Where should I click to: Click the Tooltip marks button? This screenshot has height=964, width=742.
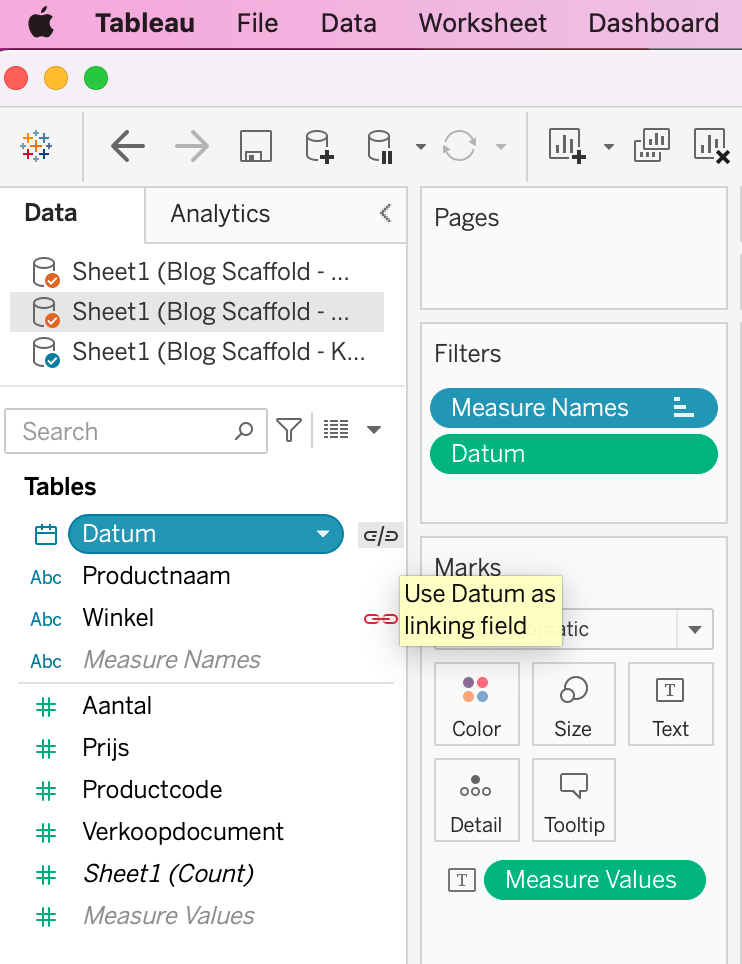coord(574,800)
